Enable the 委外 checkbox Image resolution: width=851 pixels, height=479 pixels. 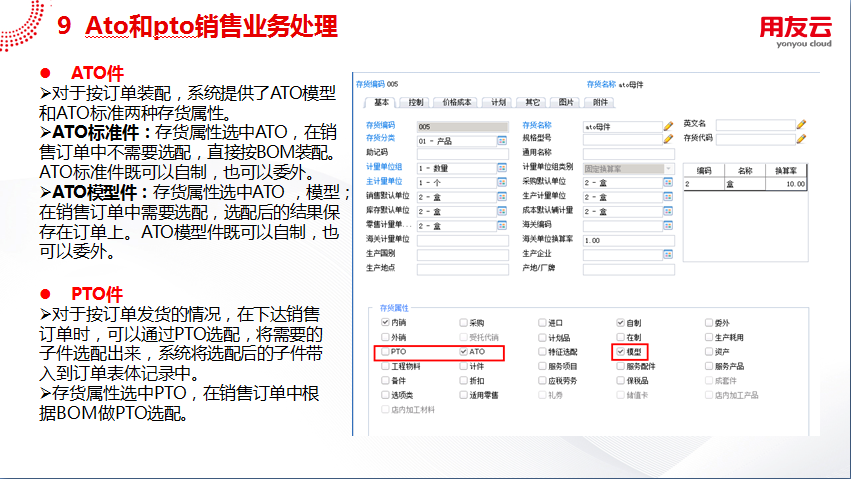709,322
